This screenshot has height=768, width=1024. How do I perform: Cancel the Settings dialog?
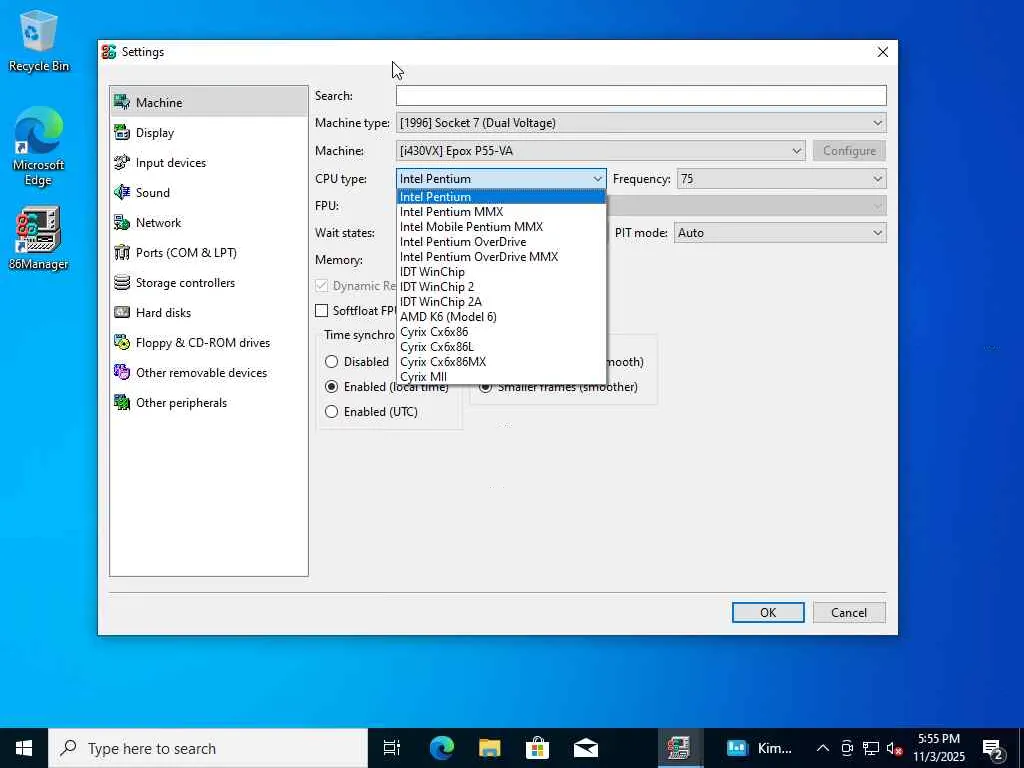(x=849, y=613)
